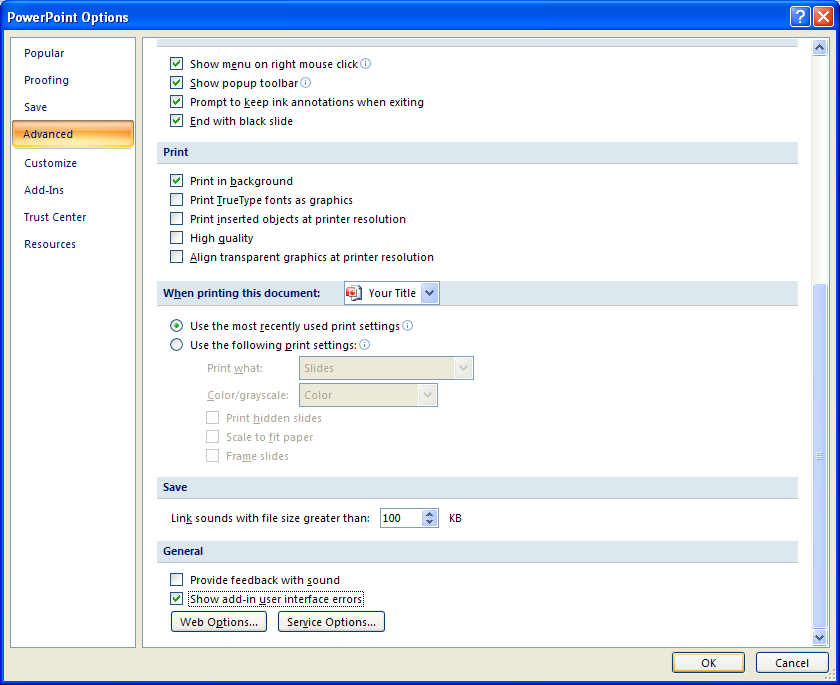Viewport: 840px width, 685px height.
Task: Go to the Resources category
Action: (50, 244)
